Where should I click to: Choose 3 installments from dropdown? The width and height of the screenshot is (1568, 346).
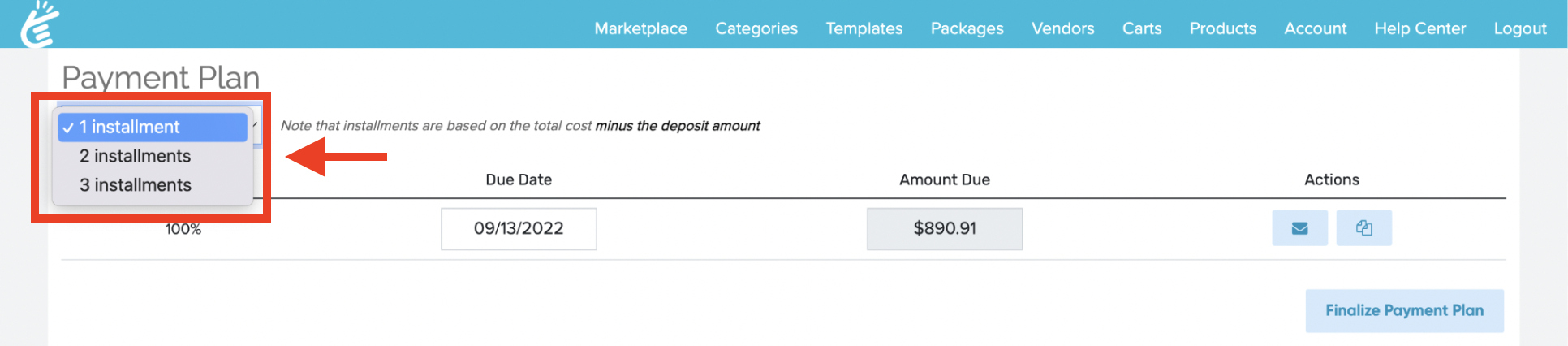click(136, 185)
